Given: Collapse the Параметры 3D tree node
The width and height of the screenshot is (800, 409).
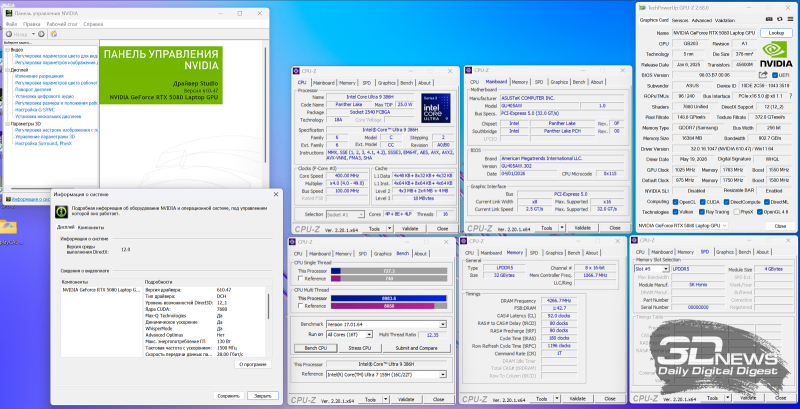Looking at the screenshot, I should coord(7,123).
